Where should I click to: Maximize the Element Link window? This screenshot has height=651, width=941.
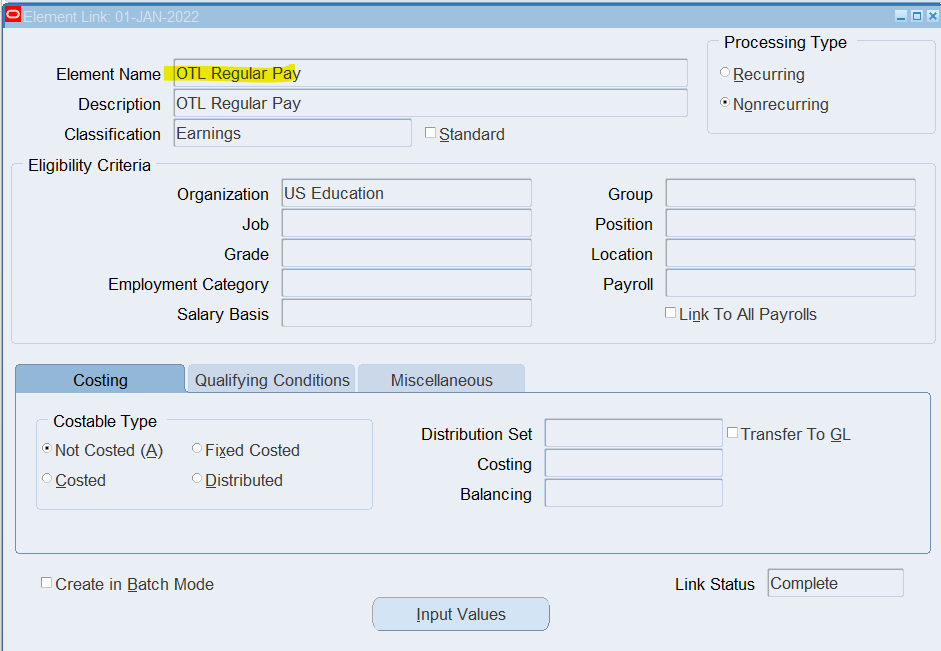coord(915,16)
